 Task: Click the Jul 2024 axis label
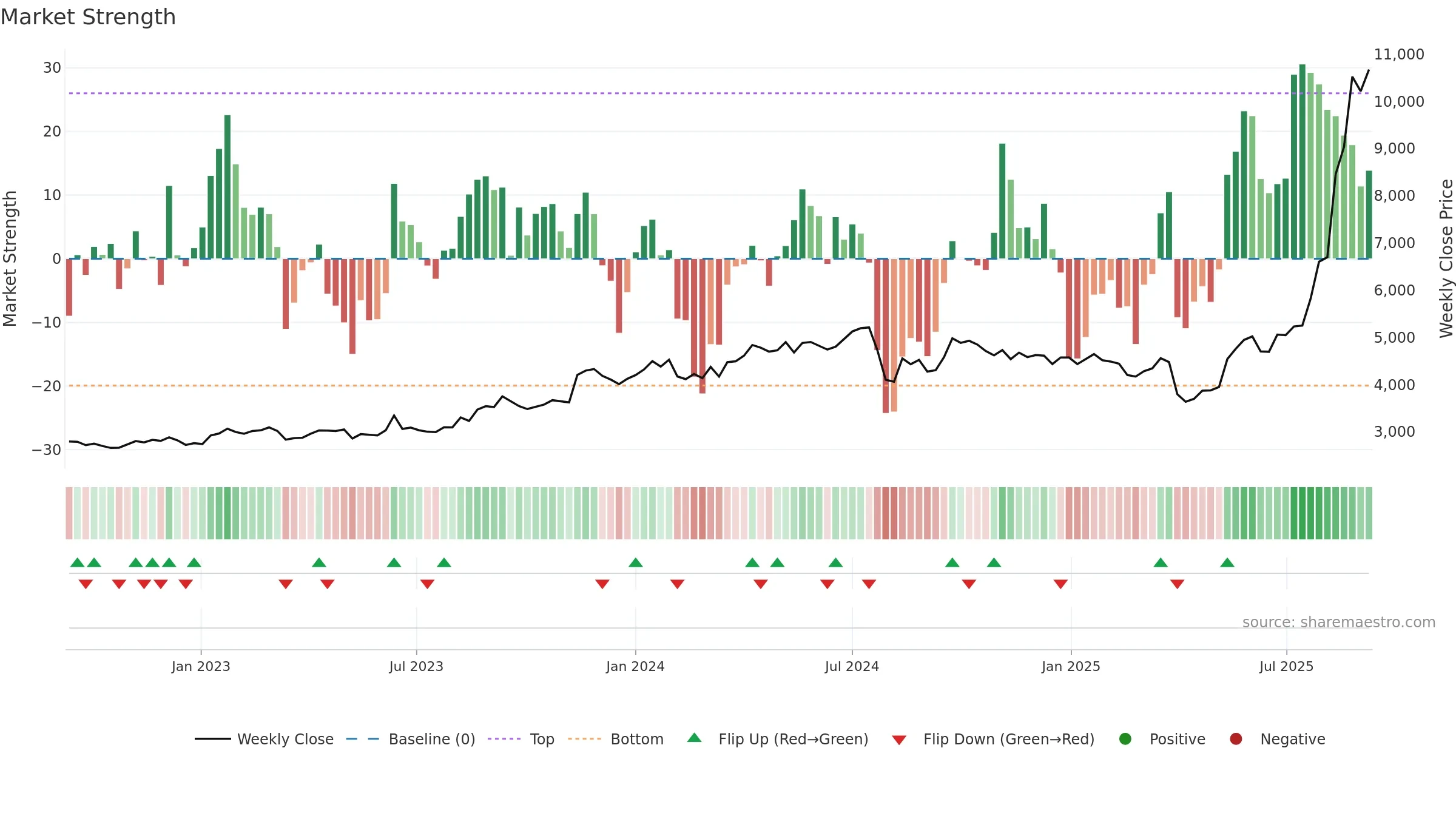[x=852, y=667]
